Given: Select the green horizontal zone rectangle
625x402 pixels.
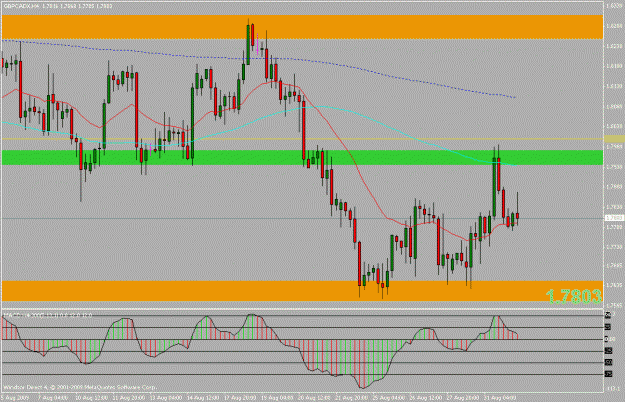Looking at the screenshot, I should click(x=302, y=157).
